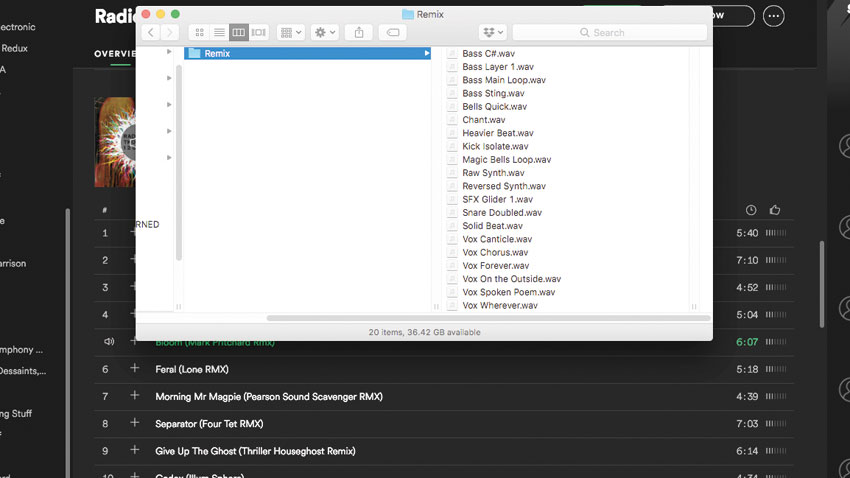Select file Reversed Synth.wav

(504, 186)
